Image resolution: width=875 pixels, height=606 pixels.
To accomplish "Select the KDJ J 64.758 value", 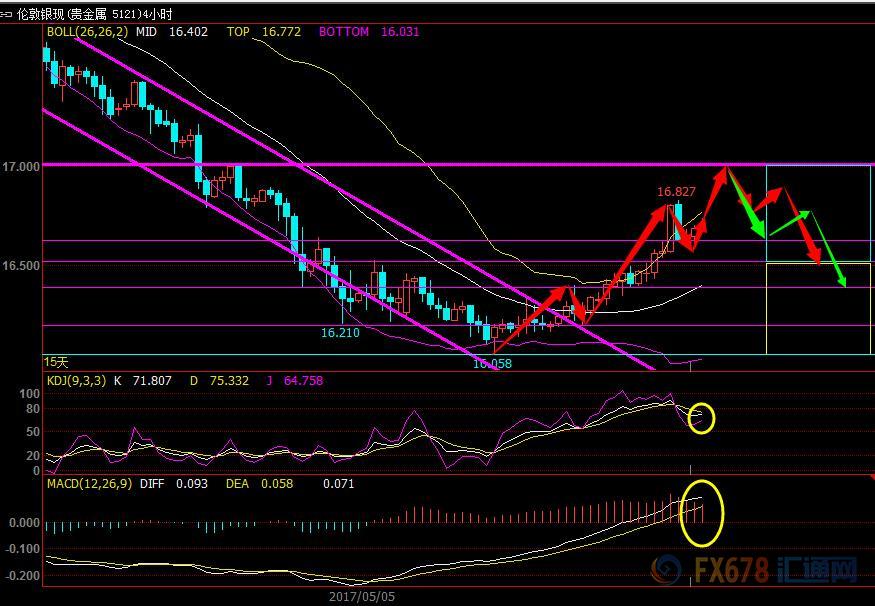I will coord(285,381).
